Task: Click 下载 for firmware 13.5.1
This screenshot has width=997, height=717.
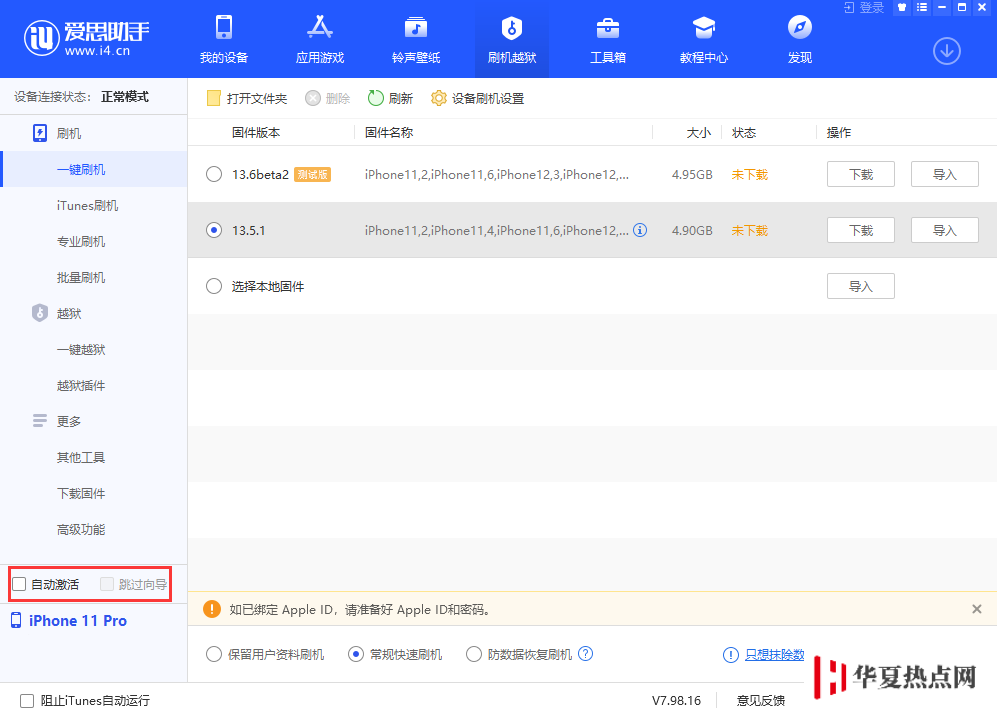Action: point(861,230)
